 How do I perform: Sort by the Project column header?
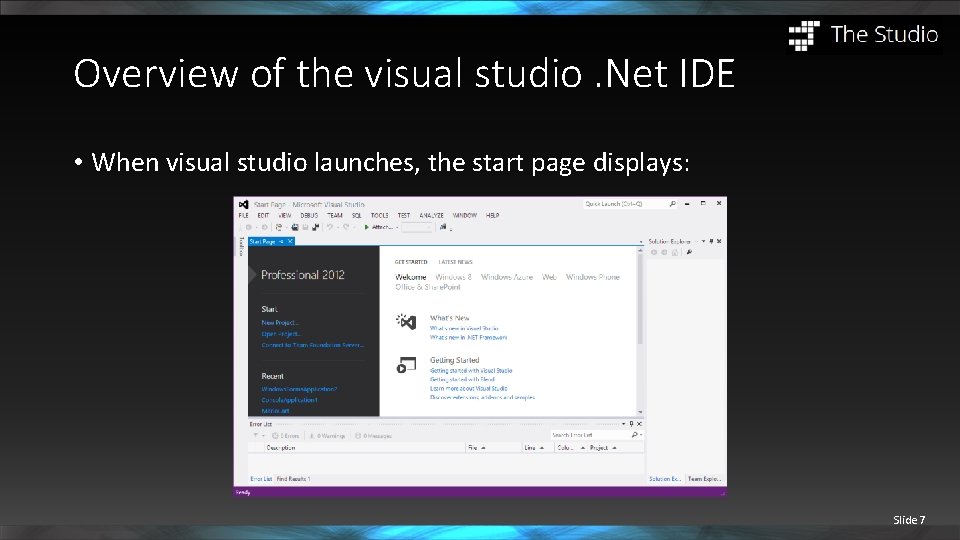[x=615, y=448]
